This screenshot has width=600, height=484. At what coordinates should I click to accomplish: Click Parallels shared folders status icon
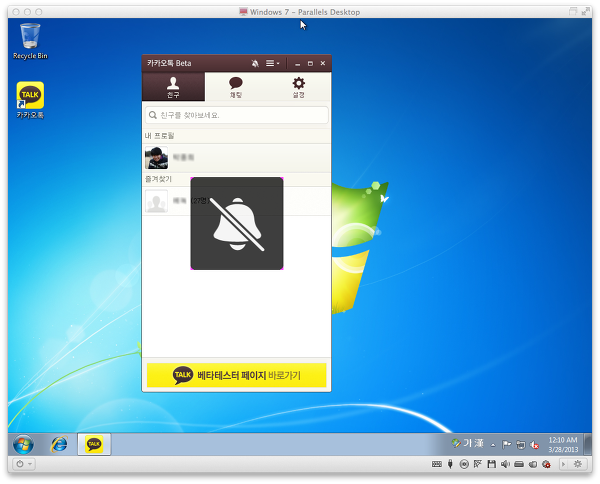coord(533,464)
